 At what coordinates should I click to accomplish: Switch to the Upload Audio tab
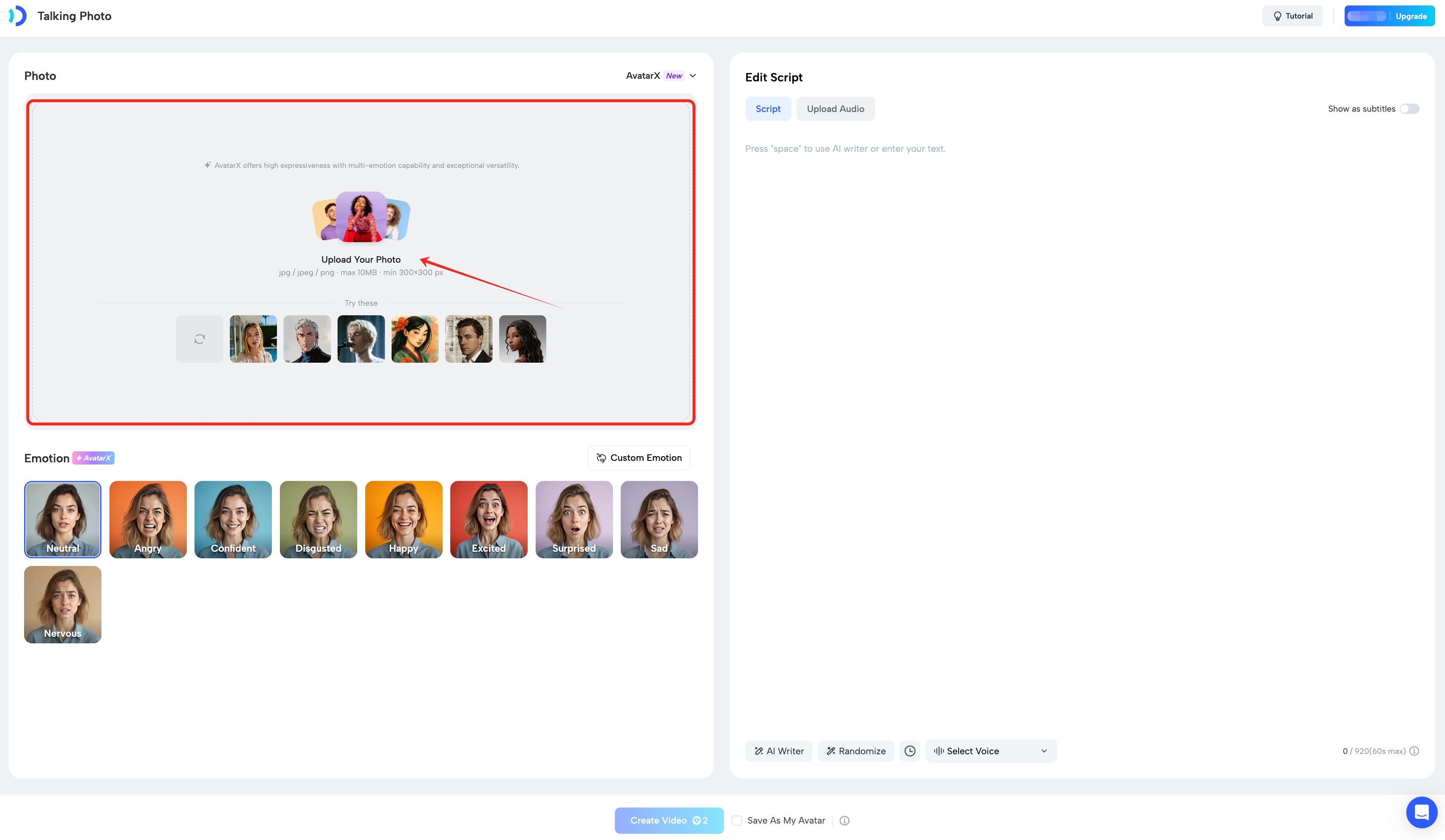[835, 109]
